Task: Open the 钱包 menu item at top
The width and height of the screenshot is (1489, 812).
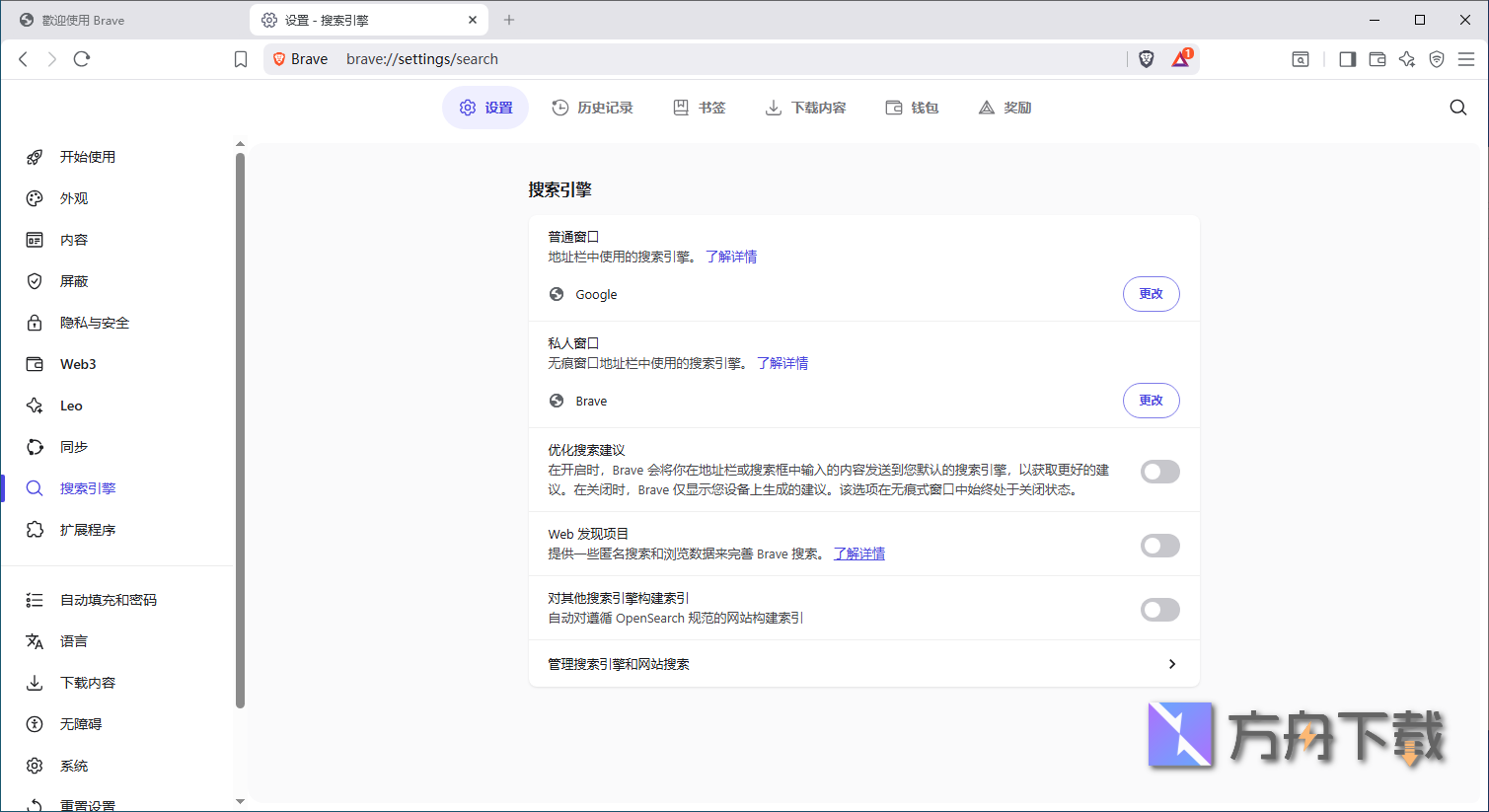Action: pos(912,108)
